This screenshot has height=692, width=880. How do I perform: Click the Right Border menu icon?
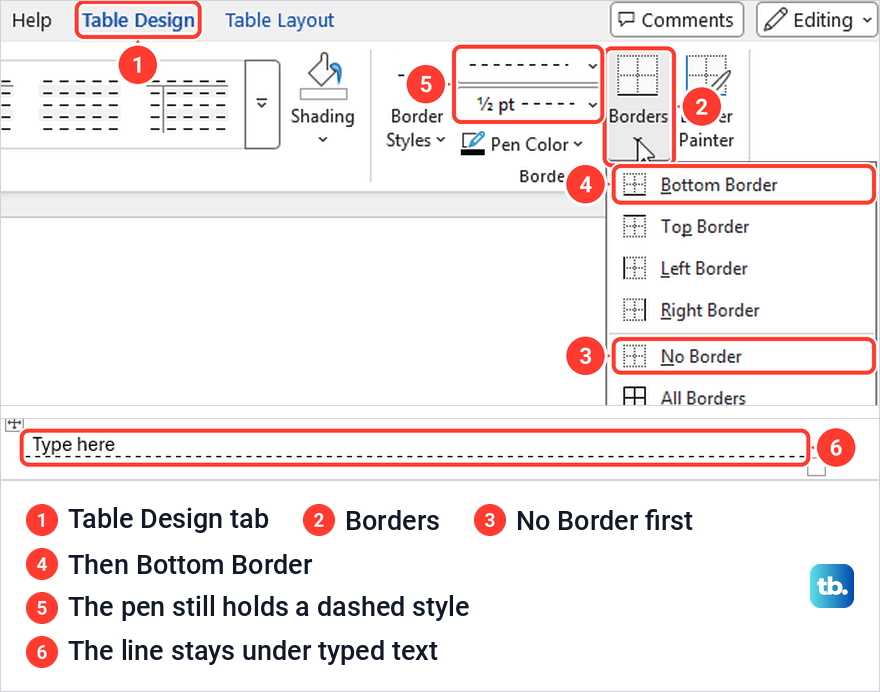pyautogui.click(x=635, y=310)
